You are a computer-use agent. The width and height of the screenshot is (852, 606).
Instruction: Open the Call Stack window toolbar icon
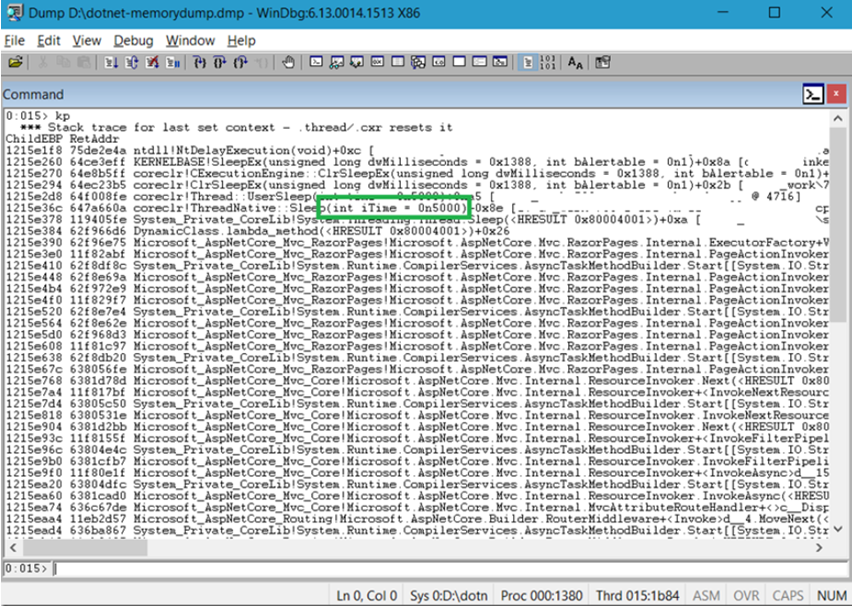click(418, 62)
